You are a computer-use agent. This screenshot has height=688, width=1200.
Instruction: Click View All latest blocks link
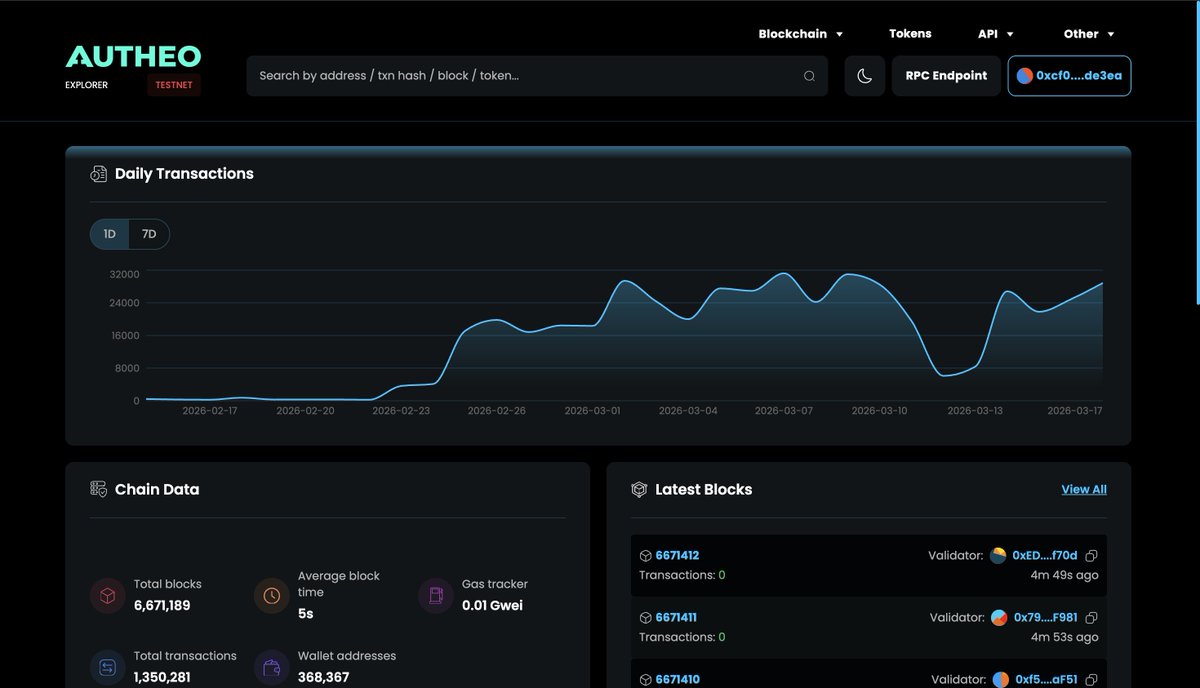(x=1084, y=490)
